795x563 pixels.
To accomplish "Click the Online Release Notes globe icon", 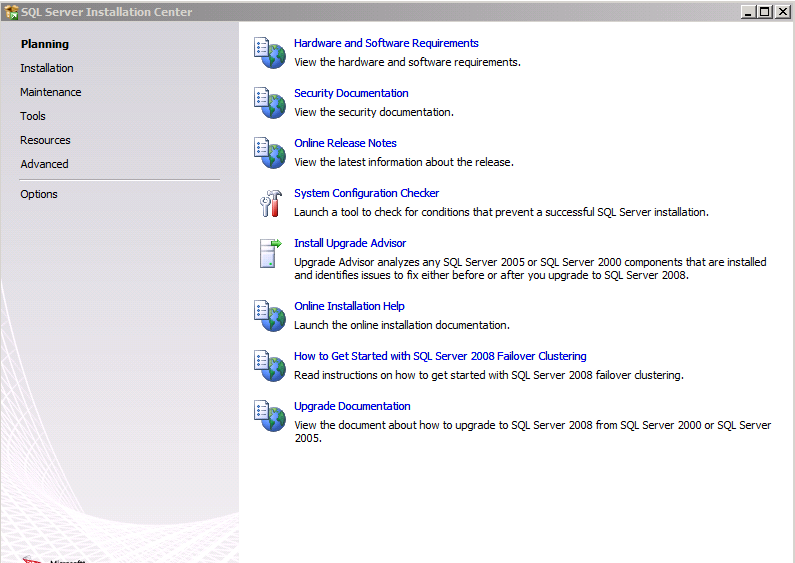I will click(x=270, y=153).
